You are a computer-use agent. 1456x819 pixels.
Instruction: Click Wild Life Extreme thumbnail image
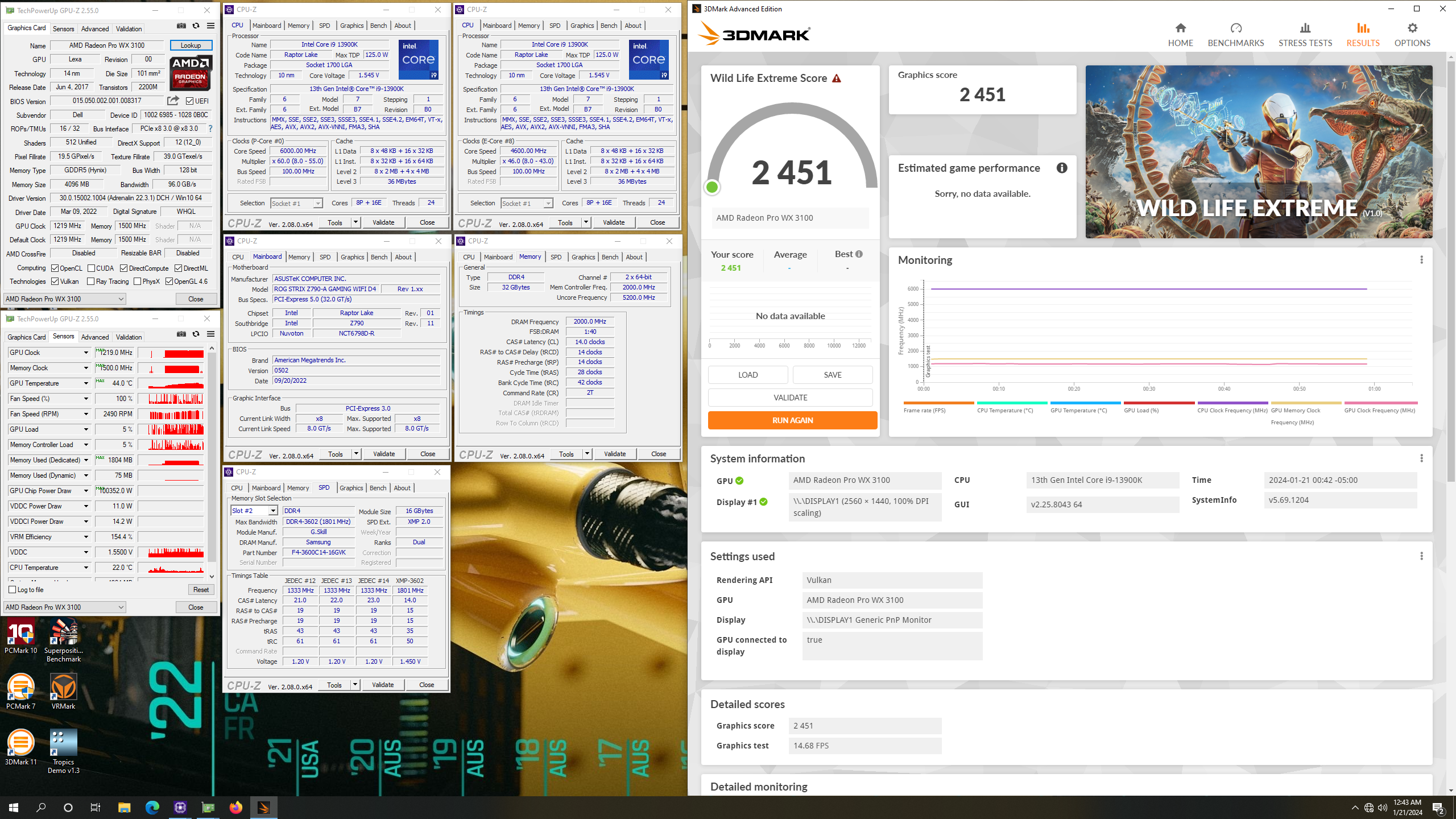(1259, 151)
